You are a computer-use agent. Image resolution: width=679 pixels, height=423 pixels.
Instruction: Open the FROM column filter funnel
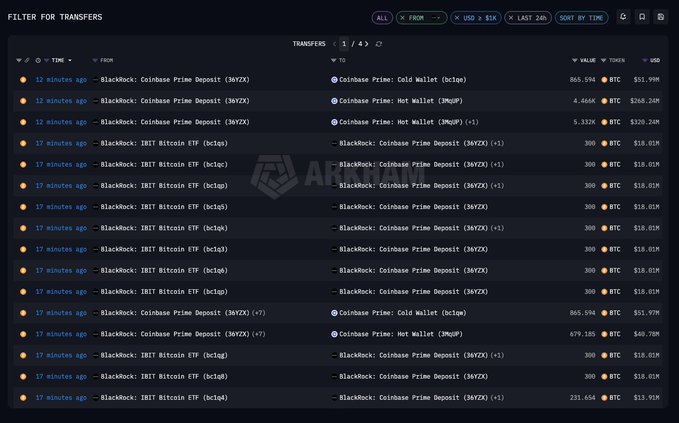point(95,60)
